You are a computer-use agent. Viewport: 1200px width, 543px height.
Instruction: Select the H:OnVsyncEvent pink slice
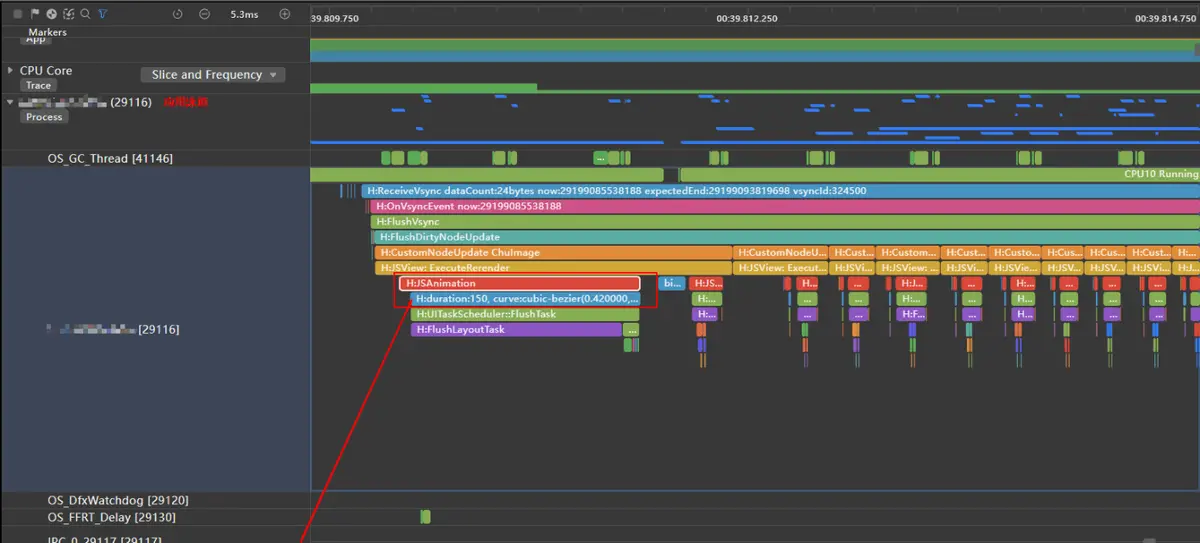(785, 206)
